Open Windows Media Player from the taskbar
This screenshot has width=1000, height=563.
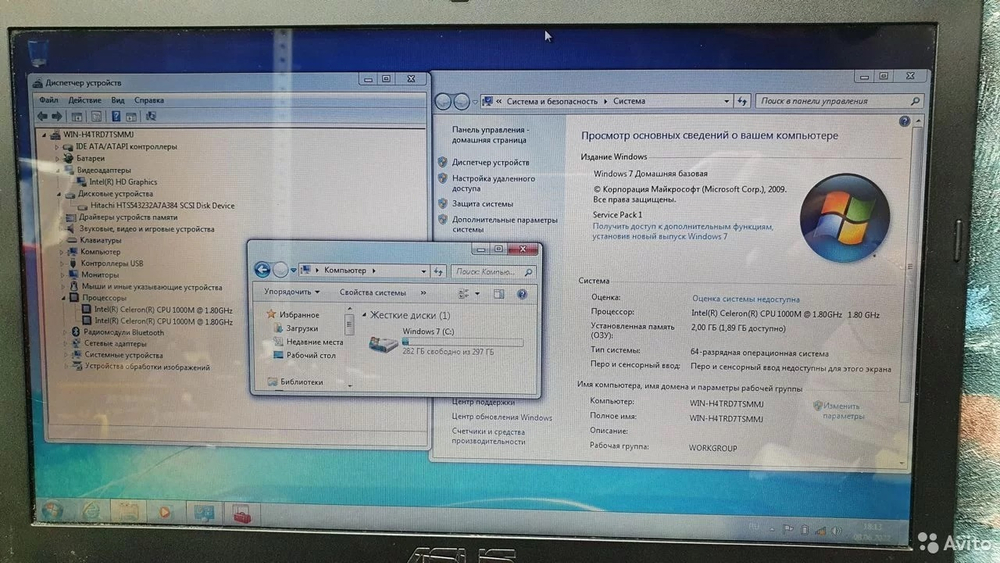point(165,512)
